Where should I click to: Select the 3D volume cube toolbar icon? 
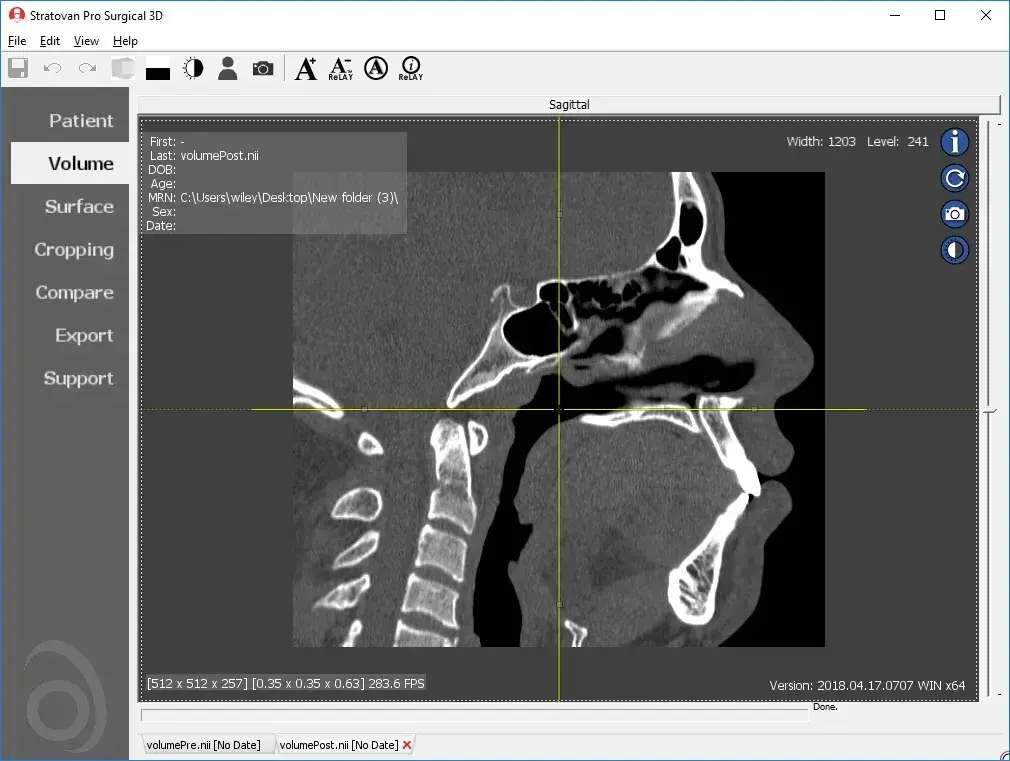[122, 68]
